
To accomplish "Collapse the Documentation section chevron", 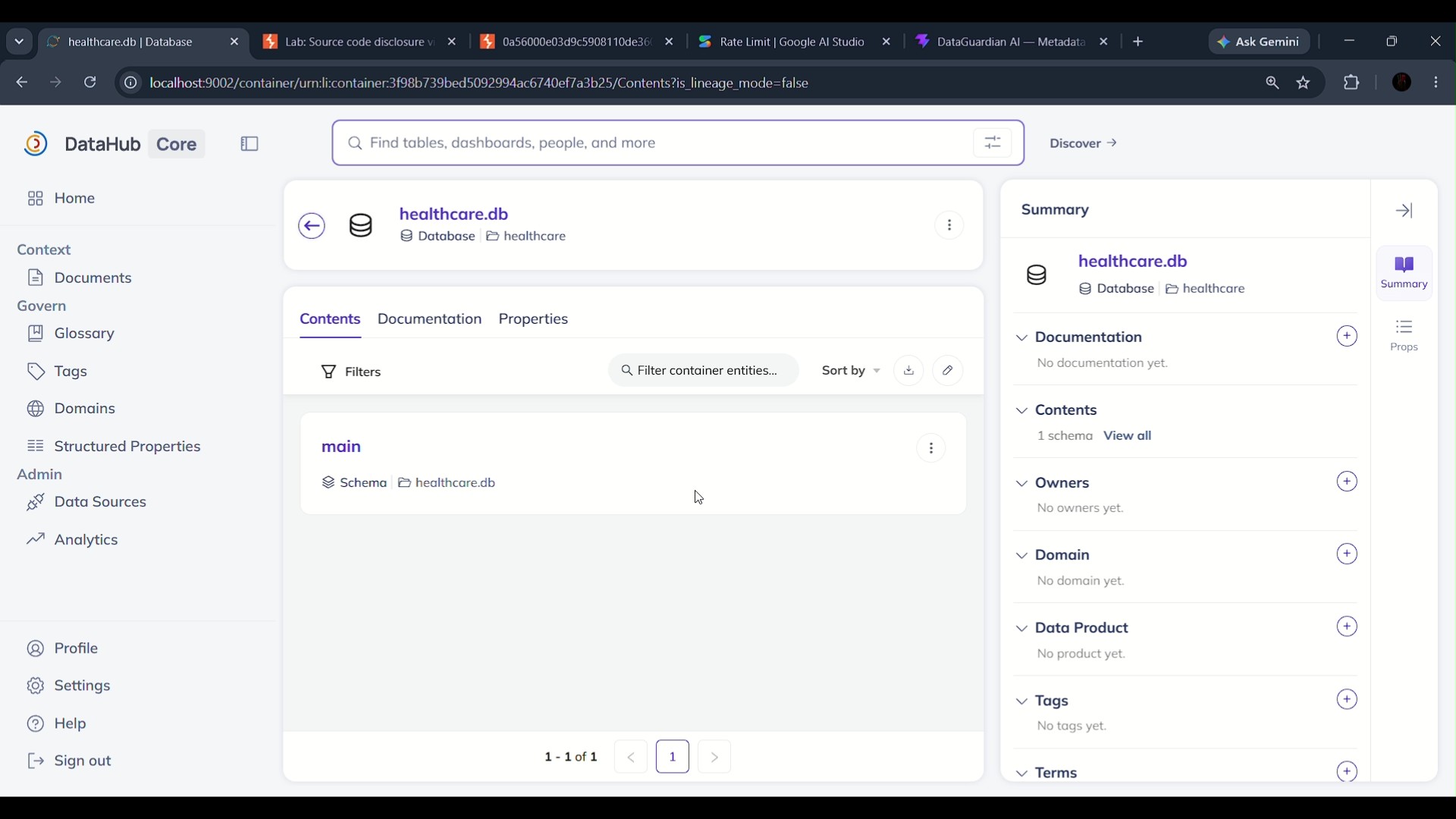I will pos(1022,338).
